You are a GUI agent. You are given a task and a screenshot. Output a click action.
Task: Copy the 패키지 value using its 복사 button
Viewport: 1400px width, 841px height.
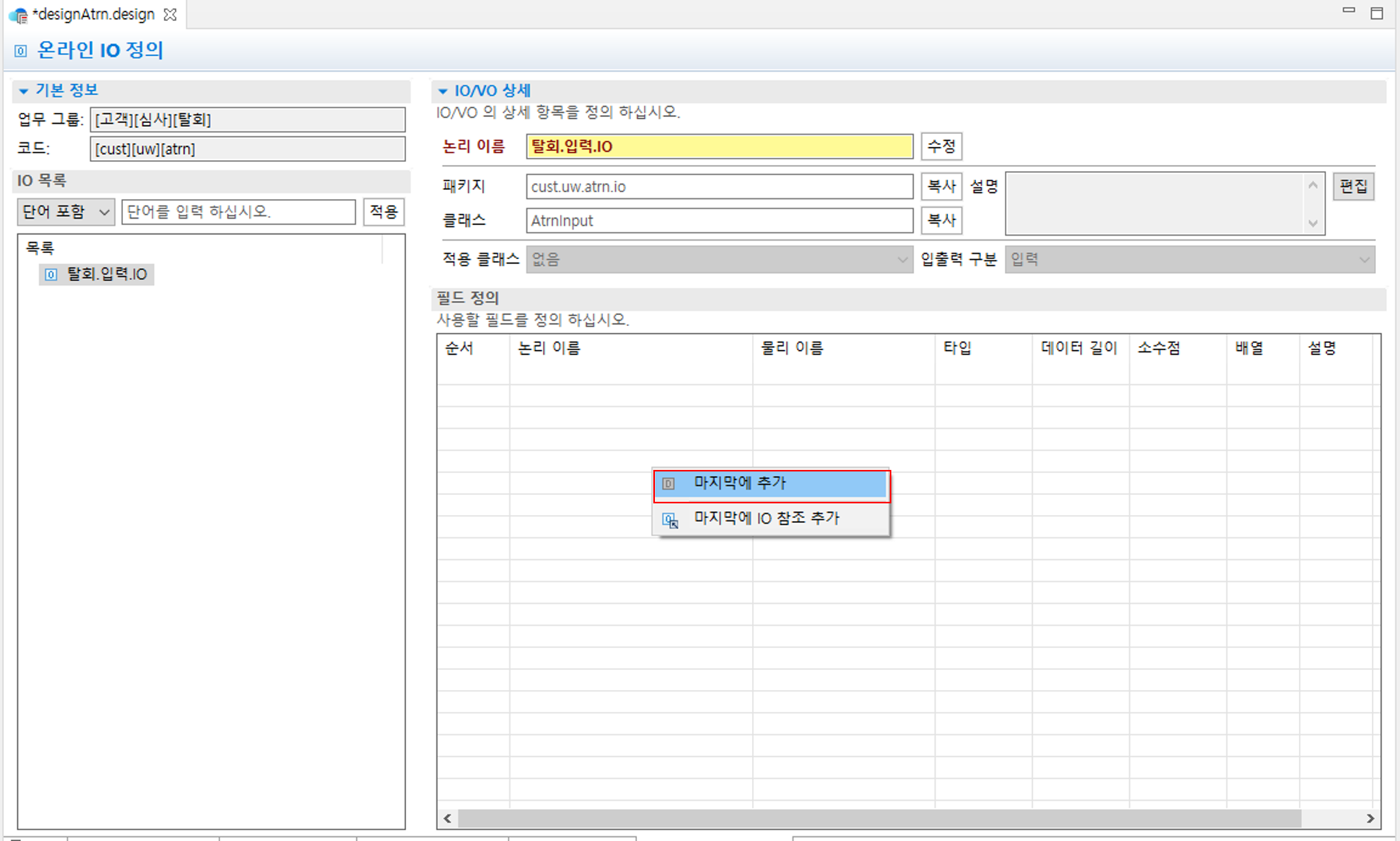click(x=941, y=186)
